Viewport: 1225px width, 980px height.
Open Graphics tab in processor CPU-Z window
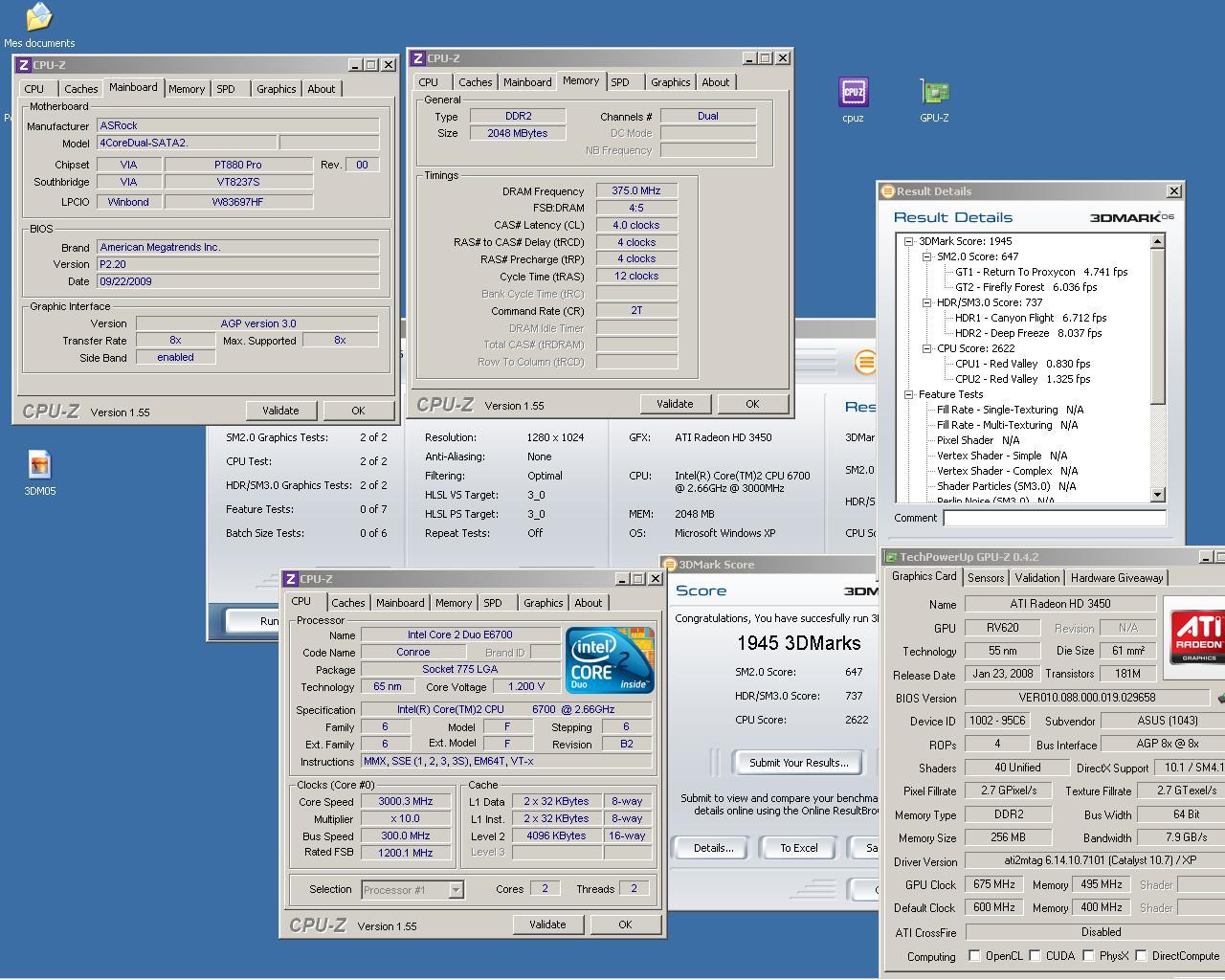544,603
